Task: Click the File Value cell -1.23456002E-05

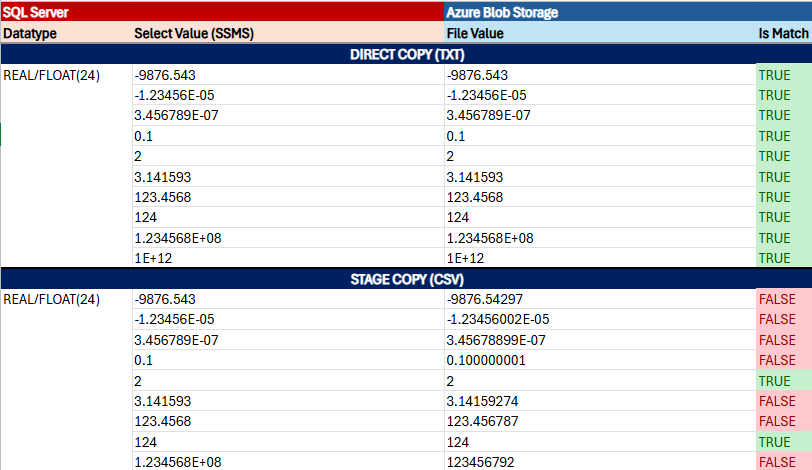Action: coord(600,319)
